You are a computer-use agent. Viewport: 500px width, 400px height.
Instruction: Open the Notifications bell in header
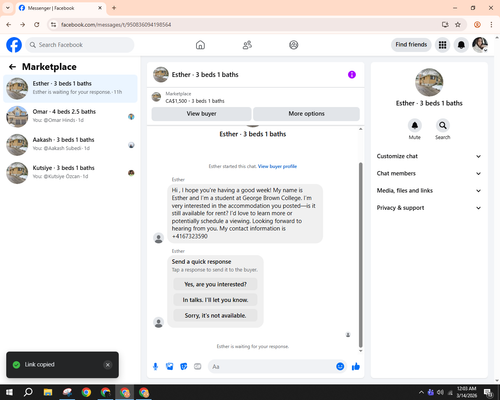461,45
